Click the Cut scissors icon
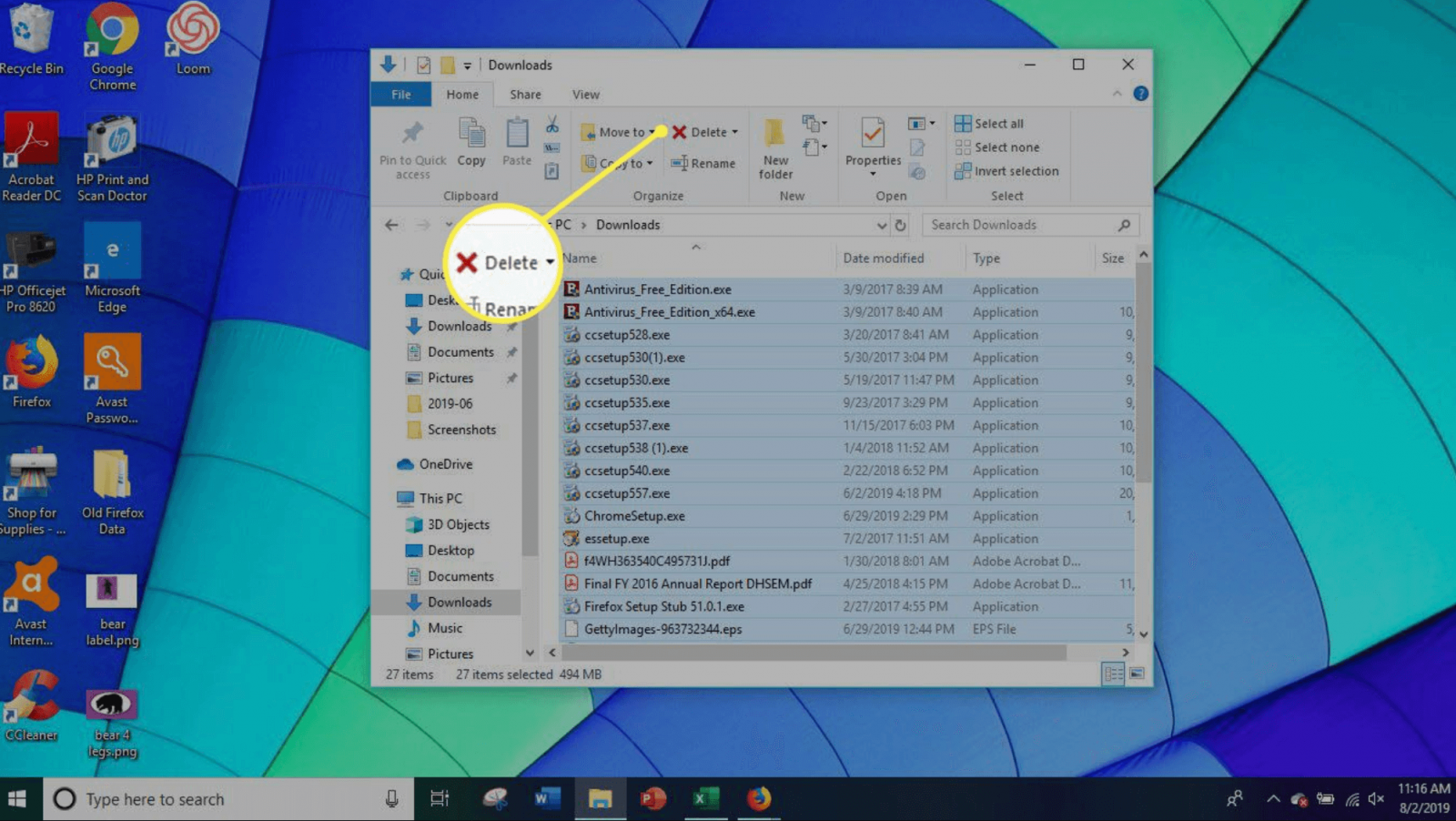1456x821 pixels. click(x=551, y=126)
